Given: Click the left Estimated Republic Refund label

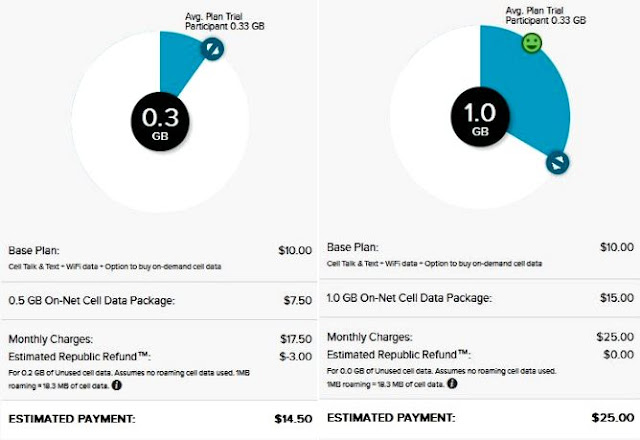Looking at the screenshot, I should tap(80, 357).
